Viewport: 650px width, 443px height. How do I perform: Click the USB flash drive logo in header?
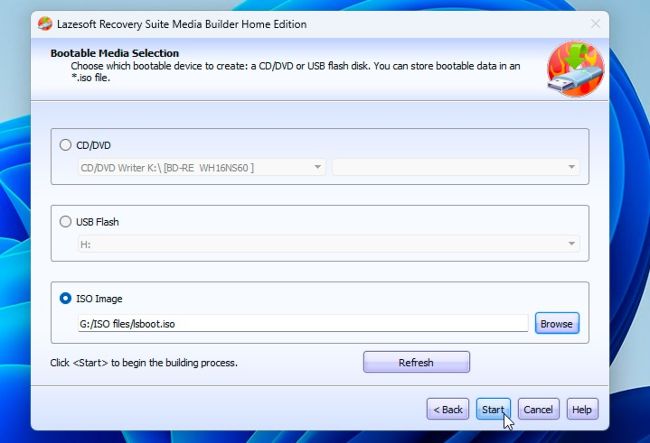(x=575, y=69)
